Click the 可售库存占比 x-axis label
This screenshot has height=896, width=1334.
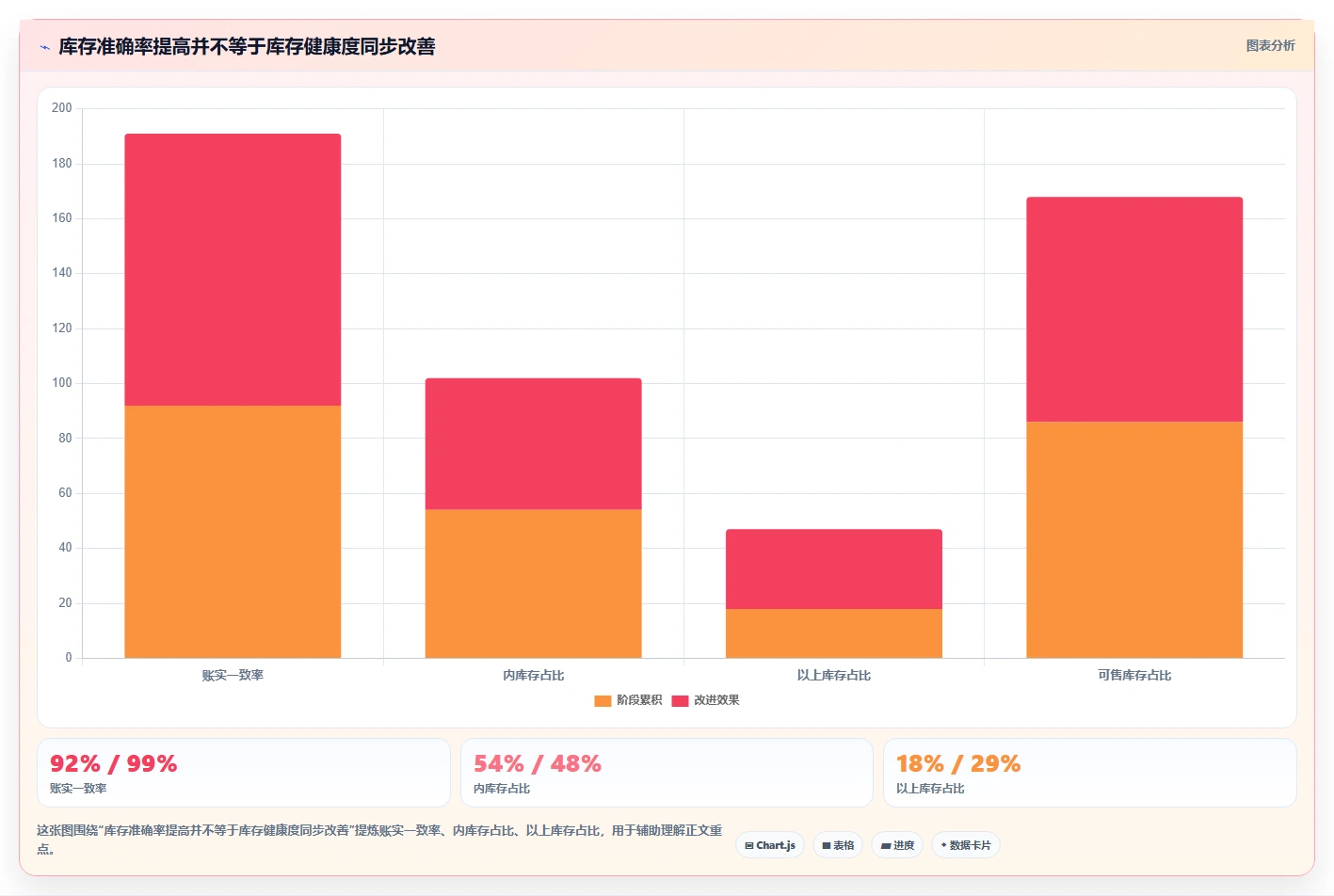click(x=1134, y=676)
